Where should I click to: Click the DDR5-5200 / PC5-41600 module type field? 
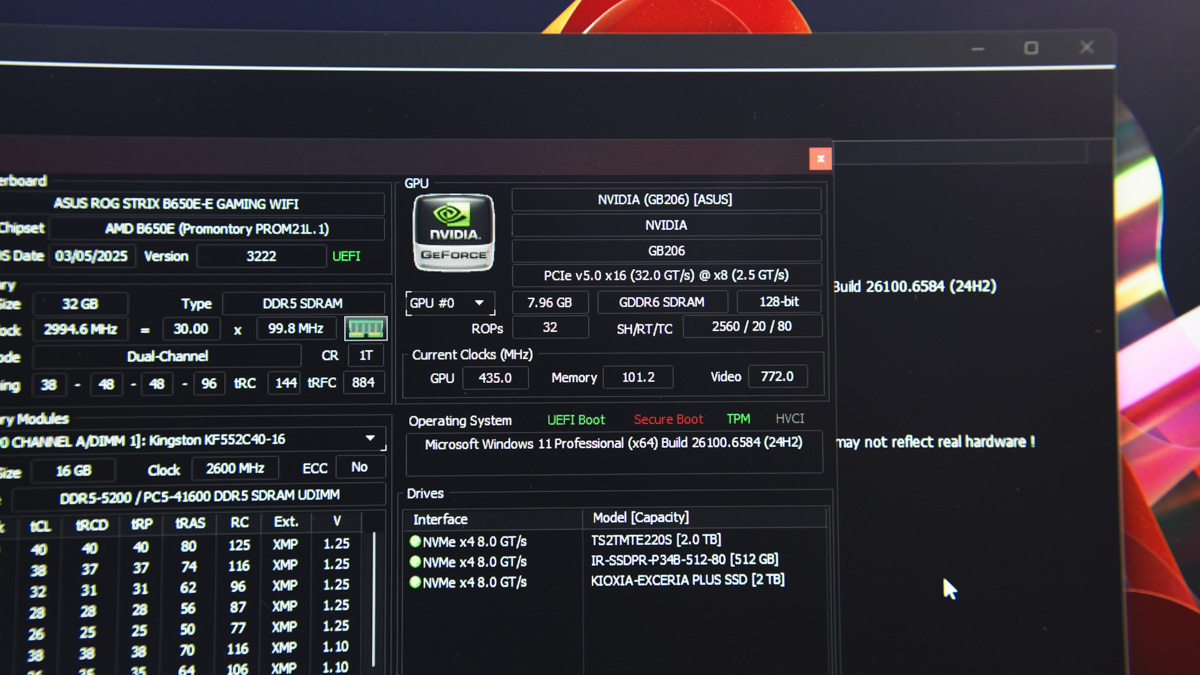point(199,495)
